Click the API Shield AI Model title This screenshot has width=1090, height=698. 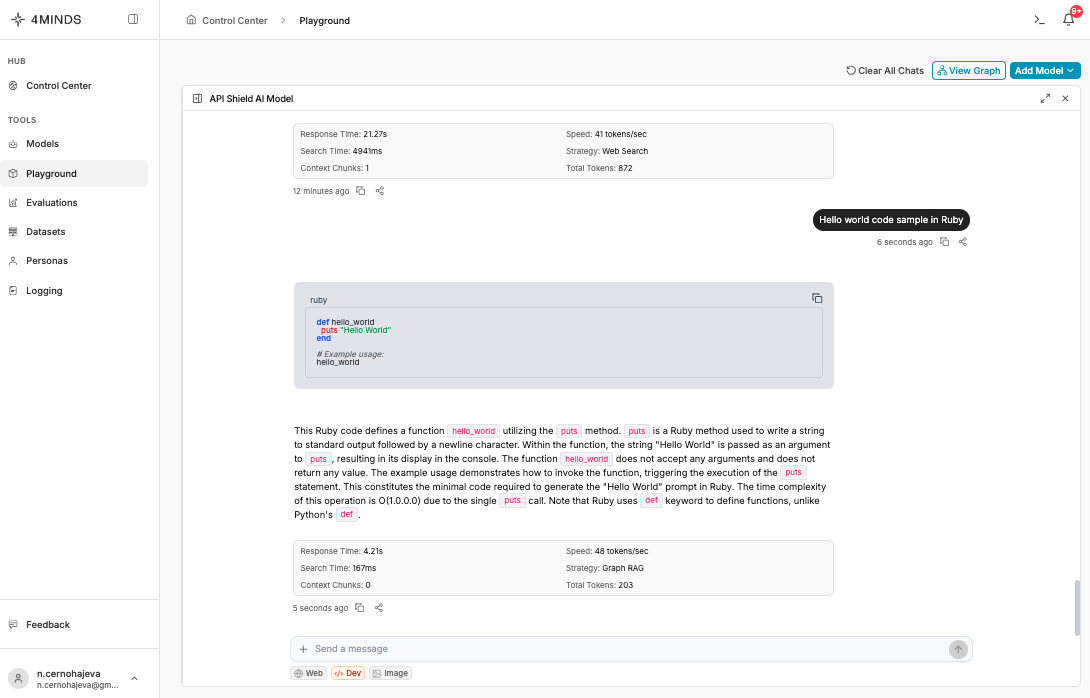click(x=252, y=99)
